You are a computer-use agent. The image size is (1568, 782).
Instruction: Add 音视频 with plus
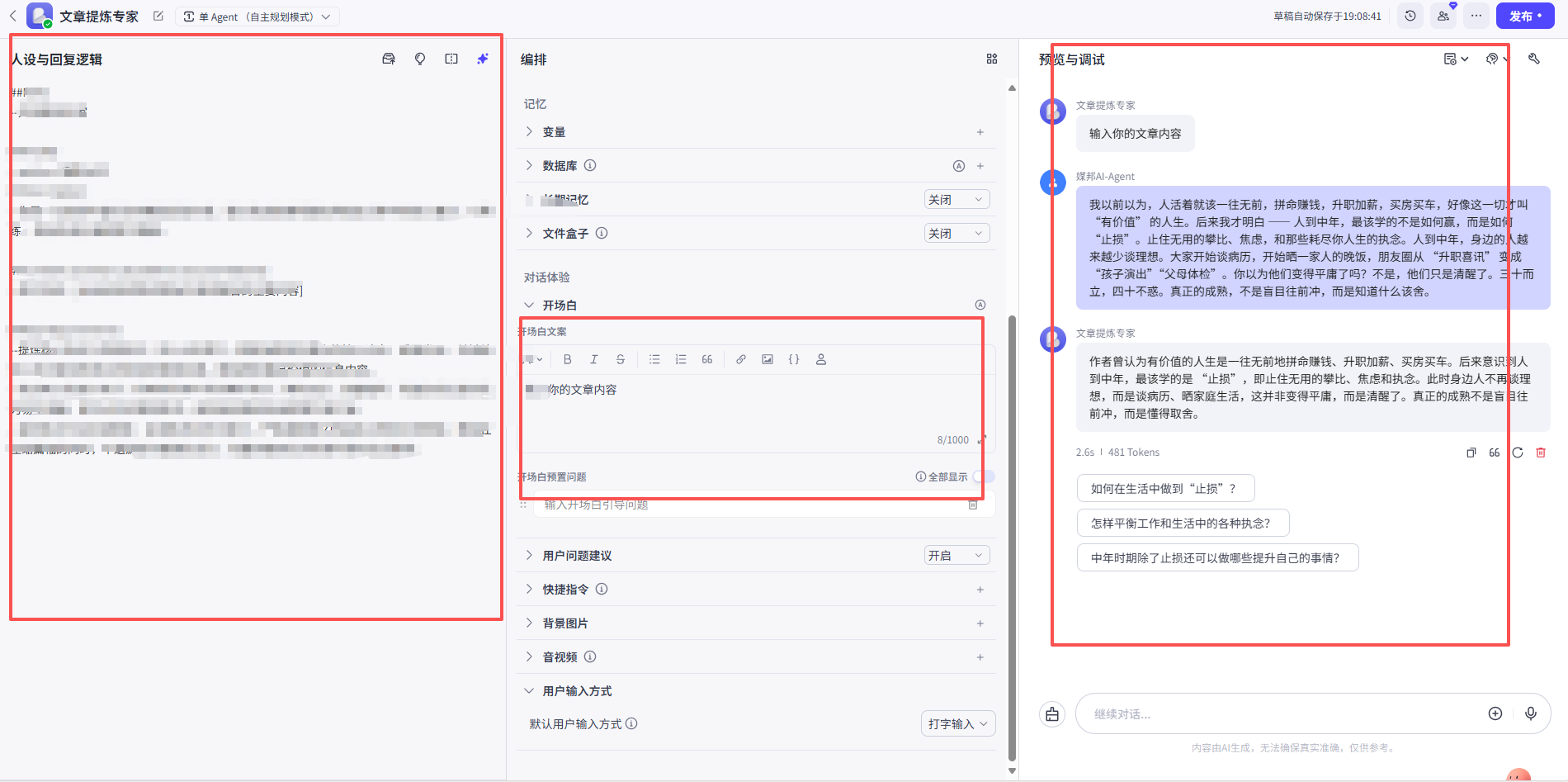[x=980, y=657]
